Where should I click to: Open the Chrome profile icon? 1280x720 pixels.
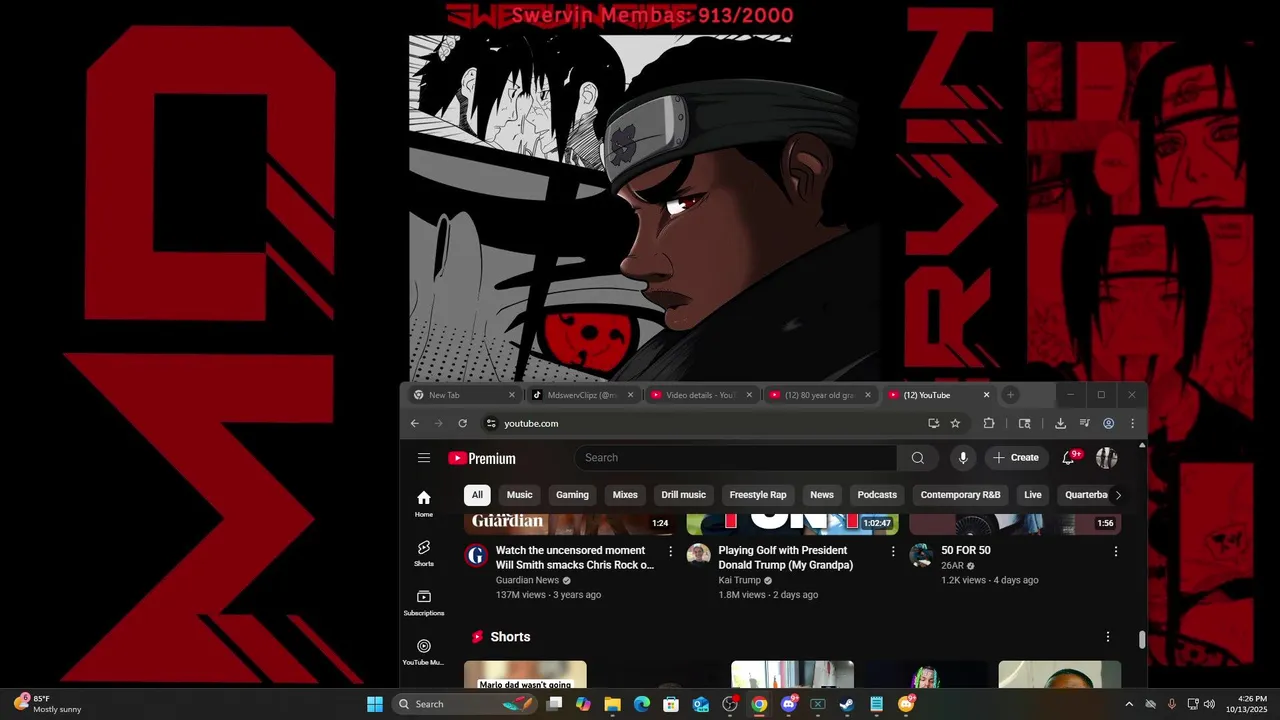click(x=1108, y=423)
